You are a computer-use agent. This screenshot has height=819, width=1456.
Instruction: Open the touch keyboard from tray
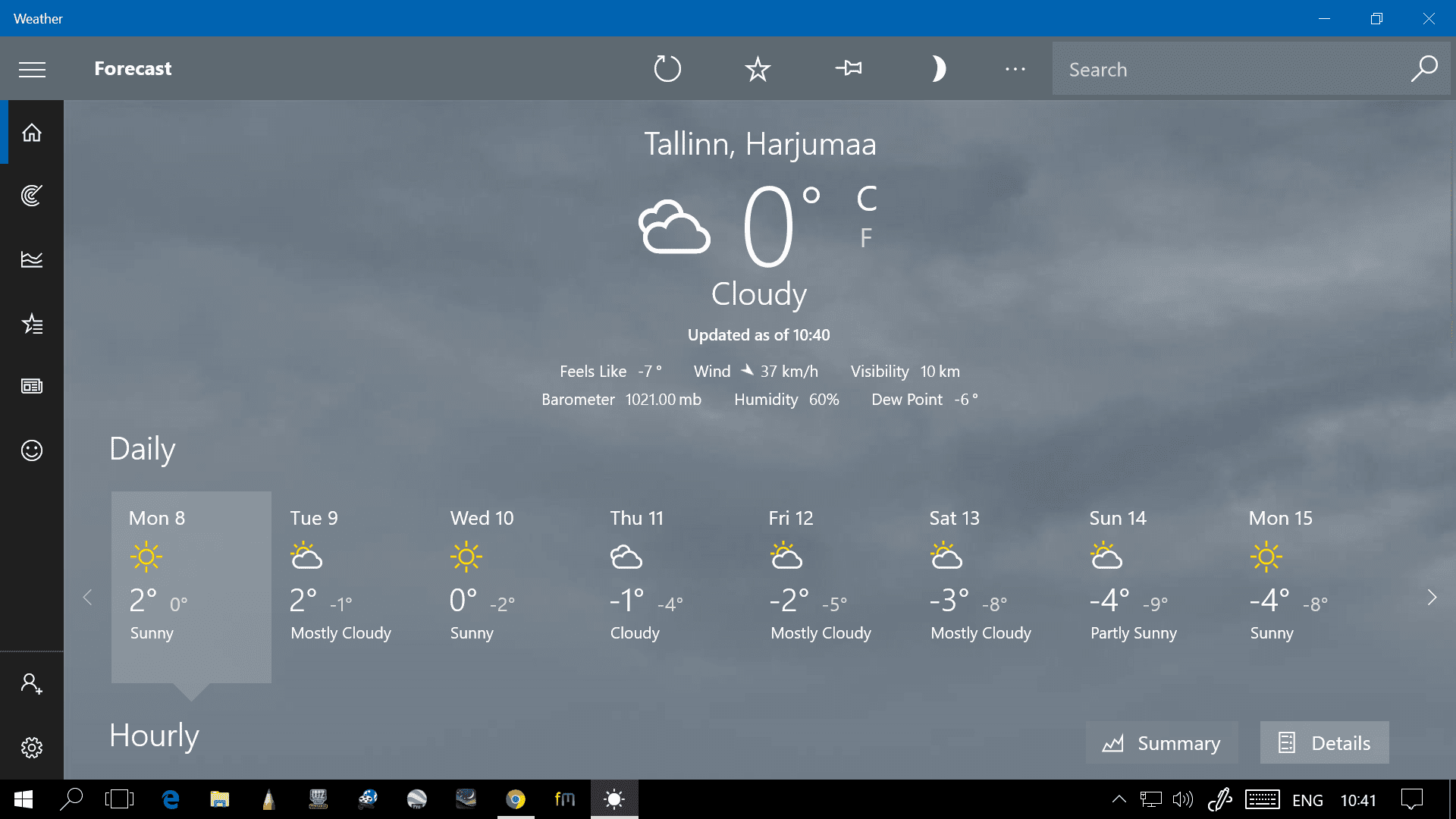pyautogui.click(x=1262, y=799)
